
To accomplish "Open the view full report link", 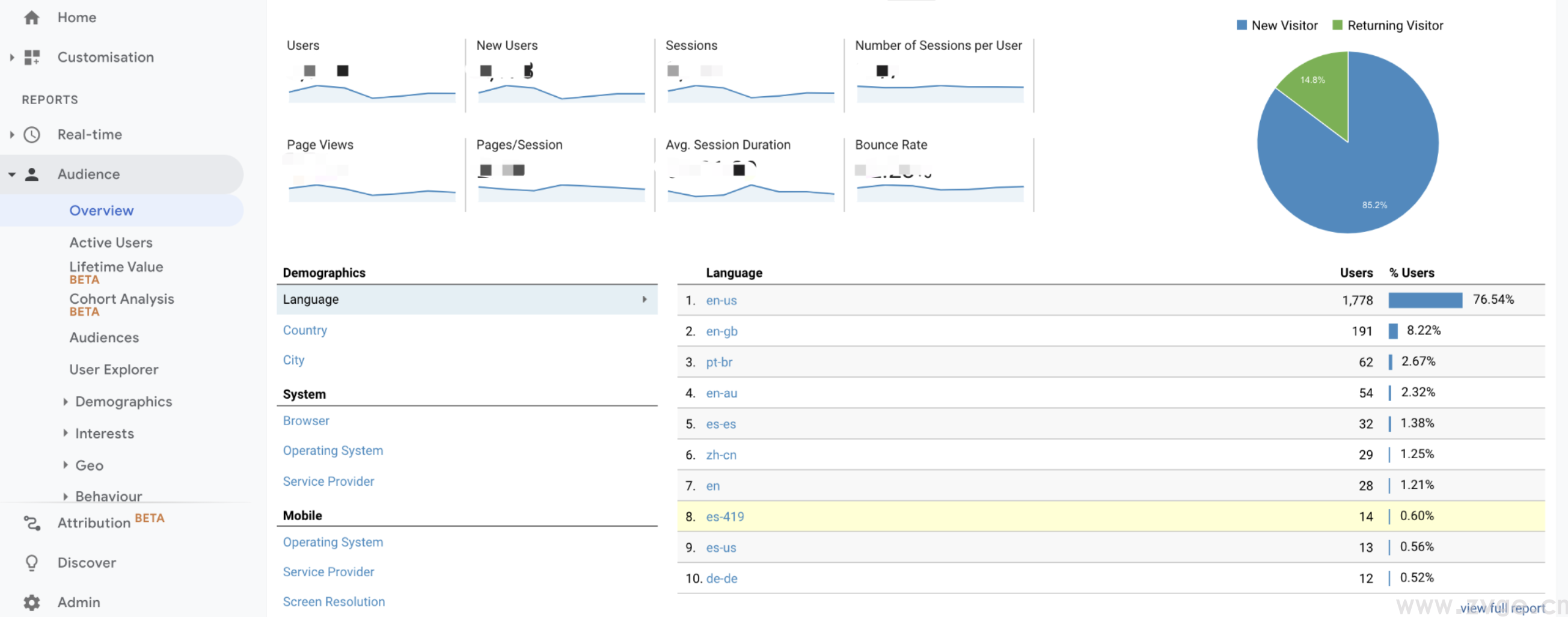I will (1501, 608).
